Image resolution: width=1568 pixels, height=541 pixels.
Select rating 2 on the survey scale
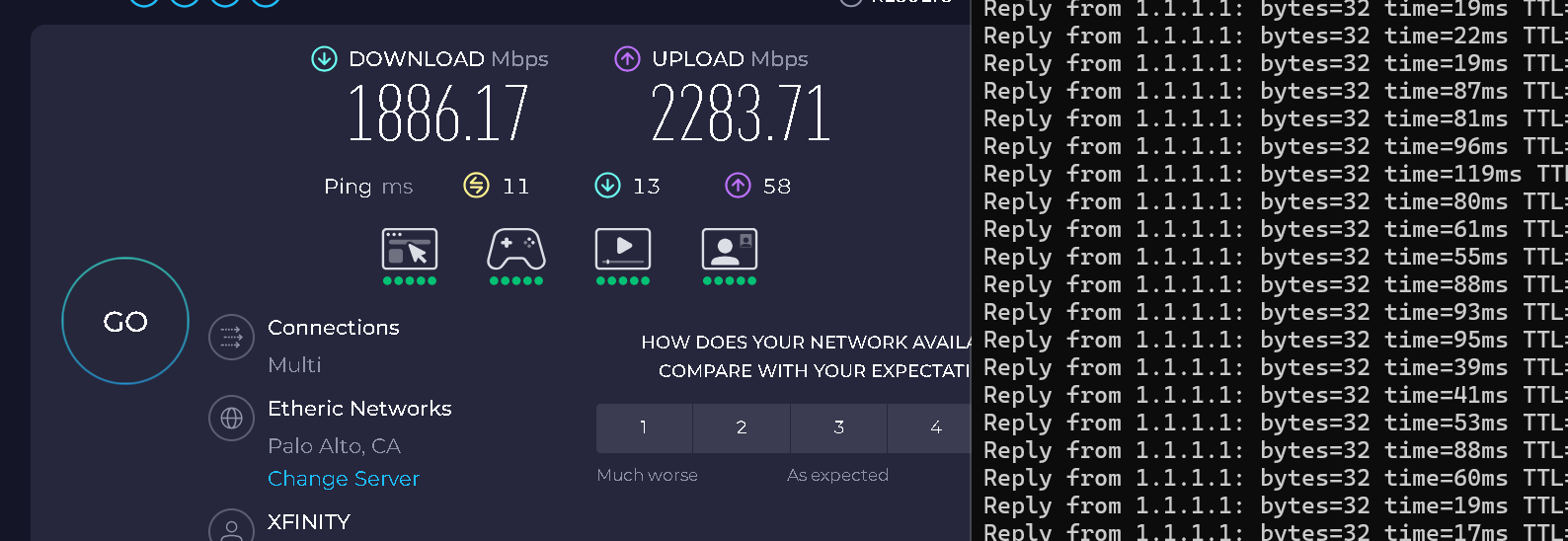pyautogui.click(x=742, y=427)
